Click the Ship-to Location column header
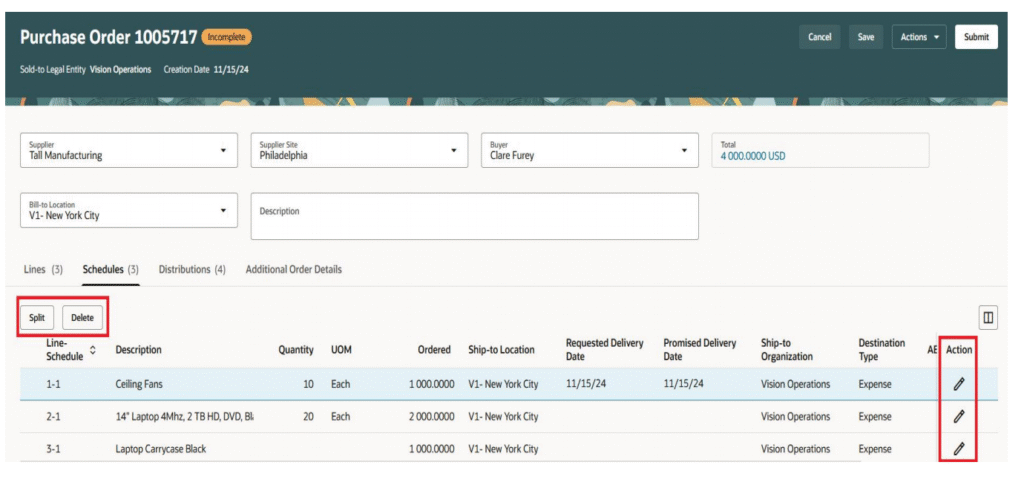 (x=502, y=350)
